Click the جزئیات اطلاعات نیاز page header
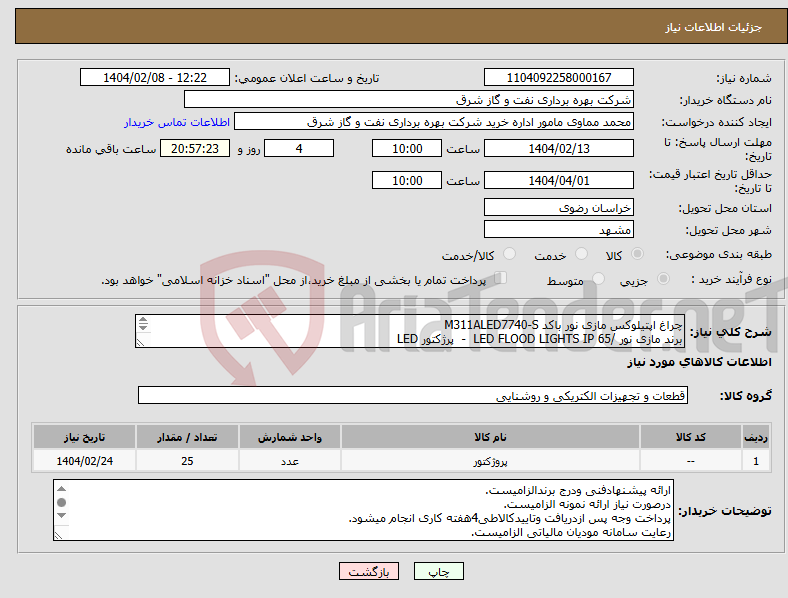This screenshot has height=598, width=788. tap(714, 27)
